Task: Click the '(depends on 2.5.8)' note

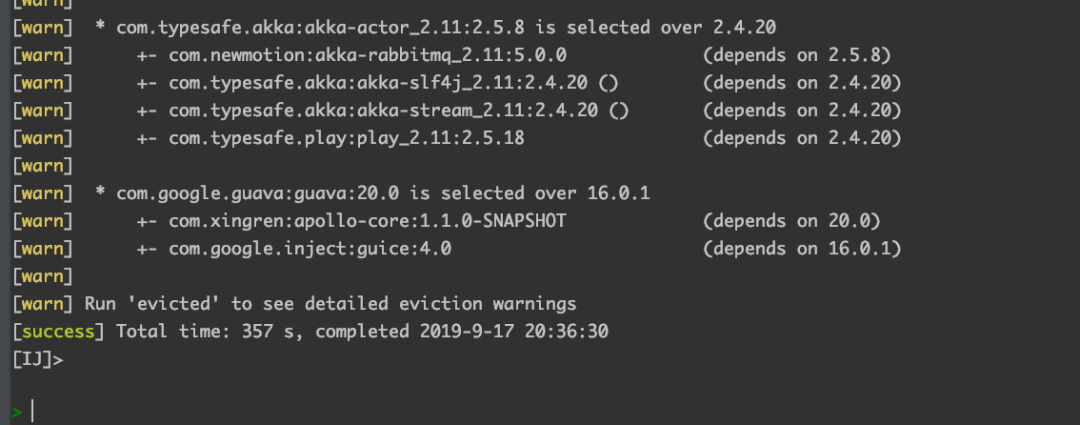Action: tap(797, 53)
